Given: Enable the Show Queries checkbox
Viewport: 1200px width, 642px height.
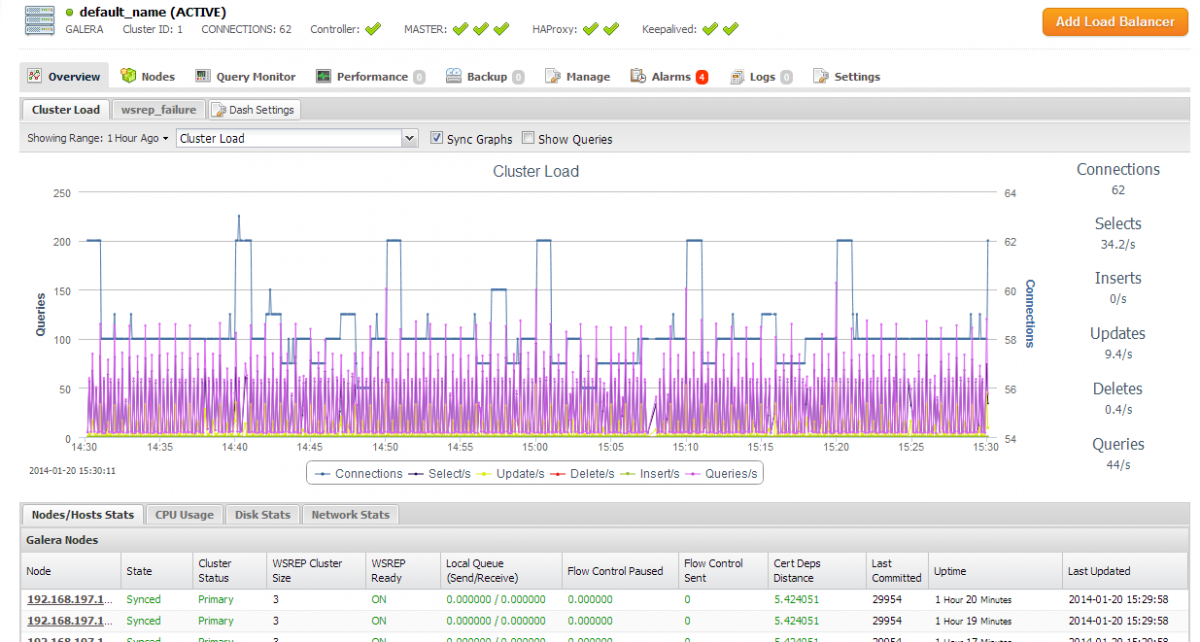Looking at the screenshot, I should point(528,139).
